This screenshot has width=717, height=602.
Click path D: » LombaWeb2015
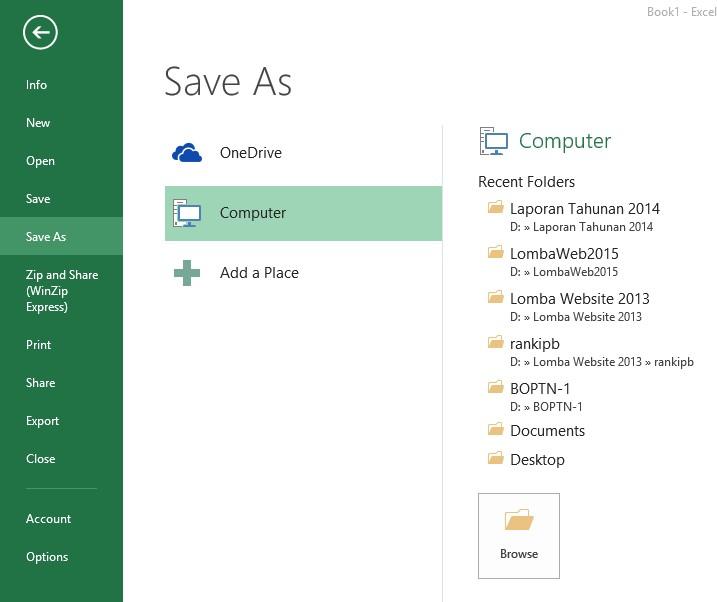[x=564, y=272]
